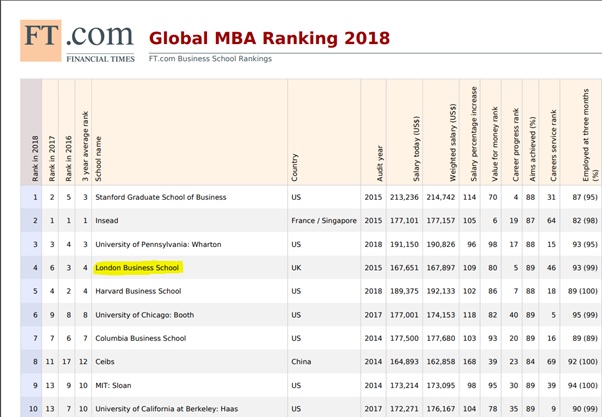Click Stanford weighted salary 214,742
602x417 pixels.
[441, 197]
